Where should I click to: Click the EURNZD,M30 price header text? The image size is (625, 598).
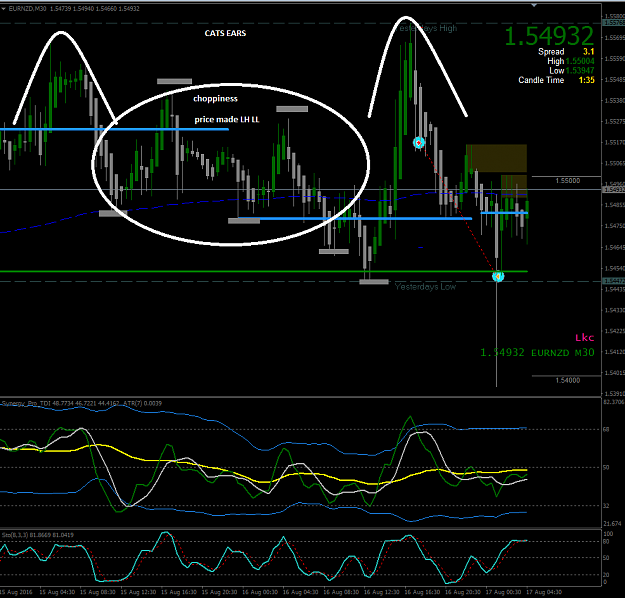coord(74,8)
